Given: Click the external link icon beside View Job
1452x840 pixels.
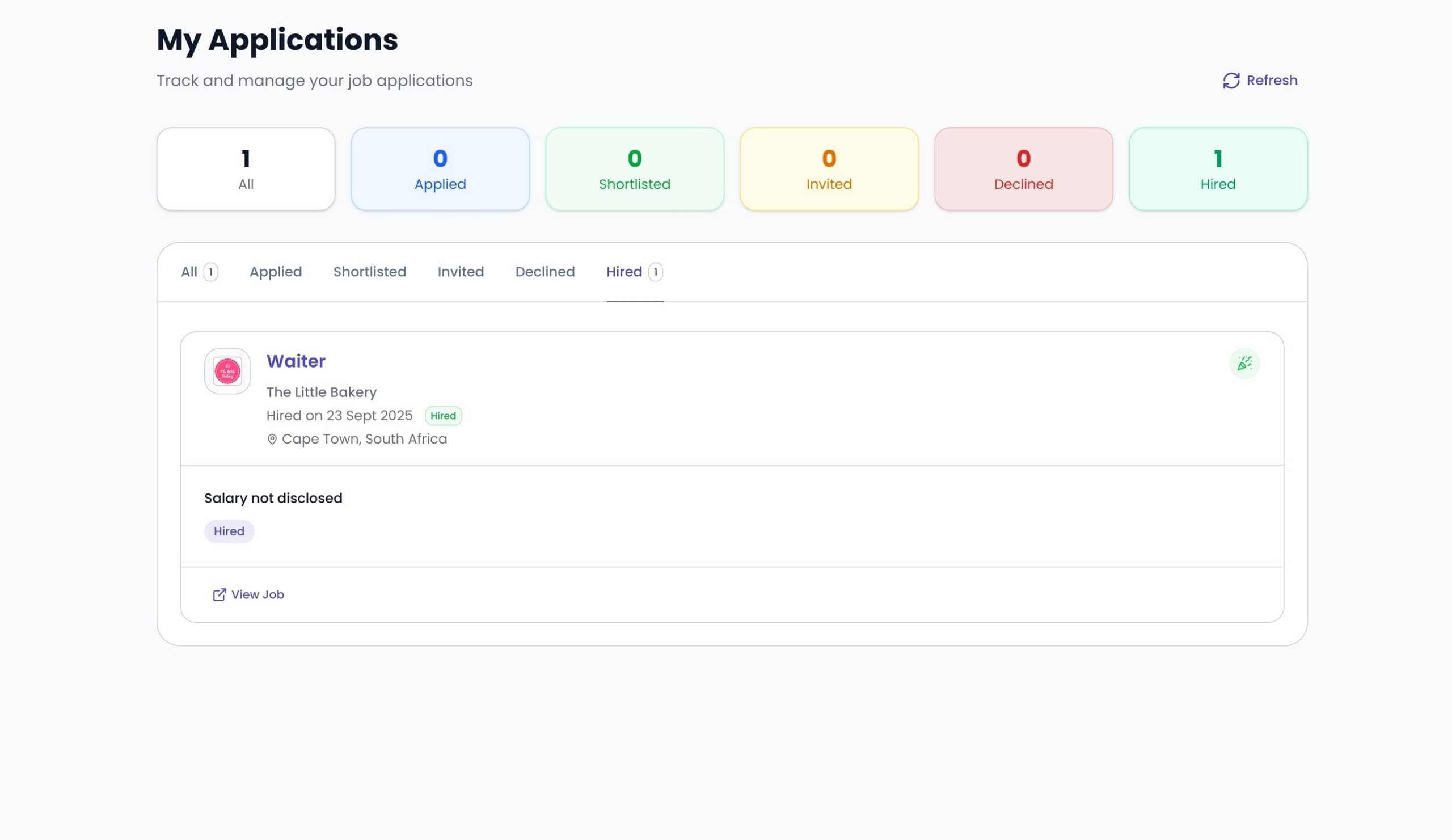Looking at the screenshot, I should tap(219, 595).
